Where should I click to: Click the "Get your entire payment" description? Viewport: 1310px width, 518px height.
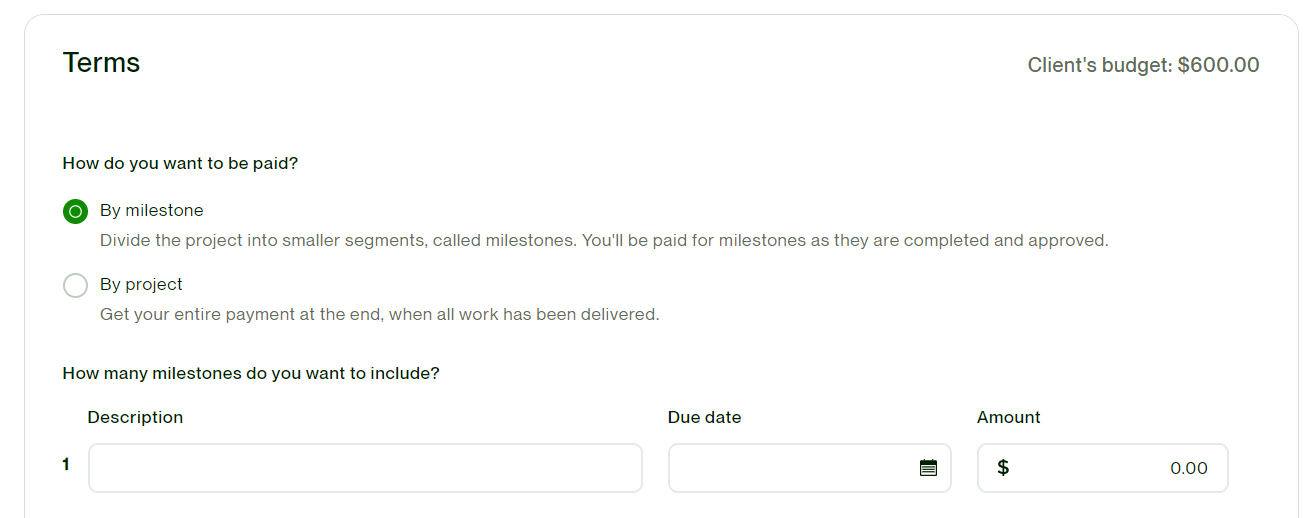(379, 315)
